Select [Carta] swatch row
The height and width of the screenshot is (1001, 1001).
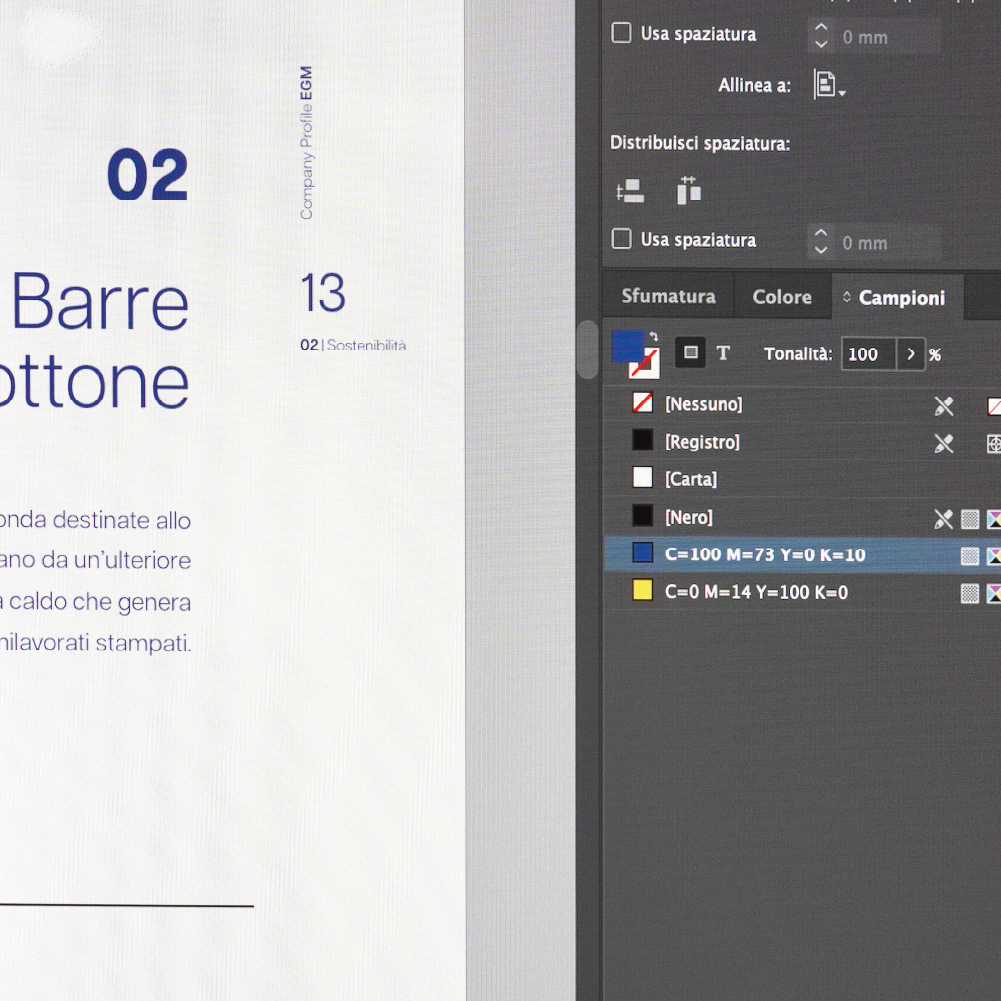tap(802, 479)
